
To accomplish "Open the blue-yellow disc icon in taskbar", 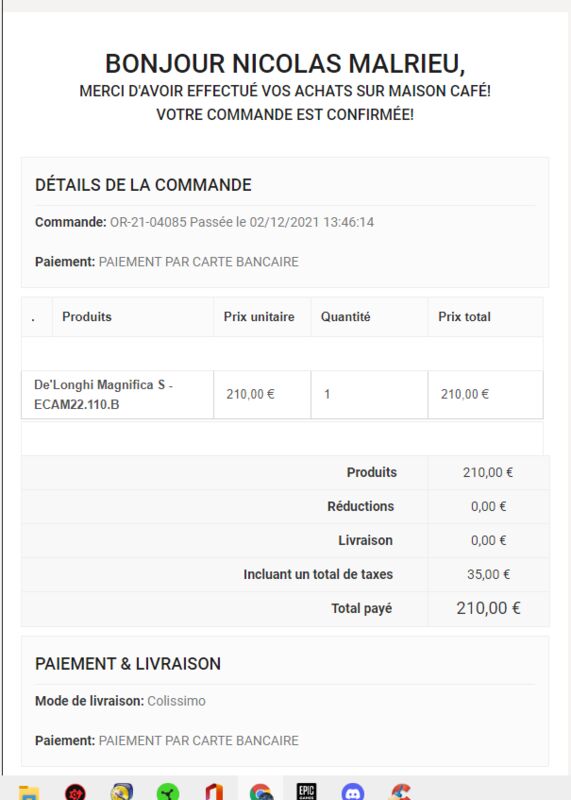I will click(122, 793).
